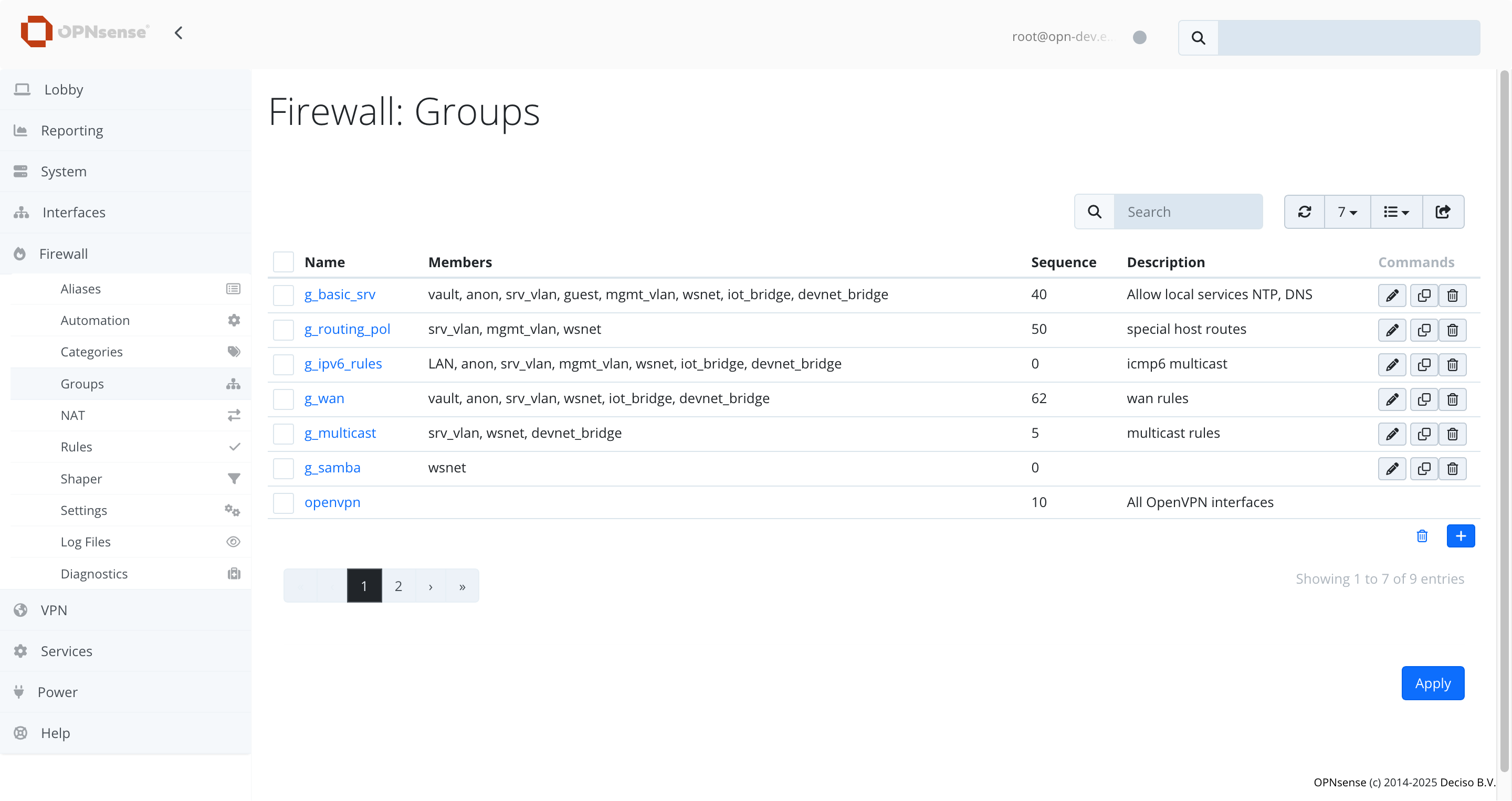
Task: Click the export table icon
Action: pos(1443,212)
